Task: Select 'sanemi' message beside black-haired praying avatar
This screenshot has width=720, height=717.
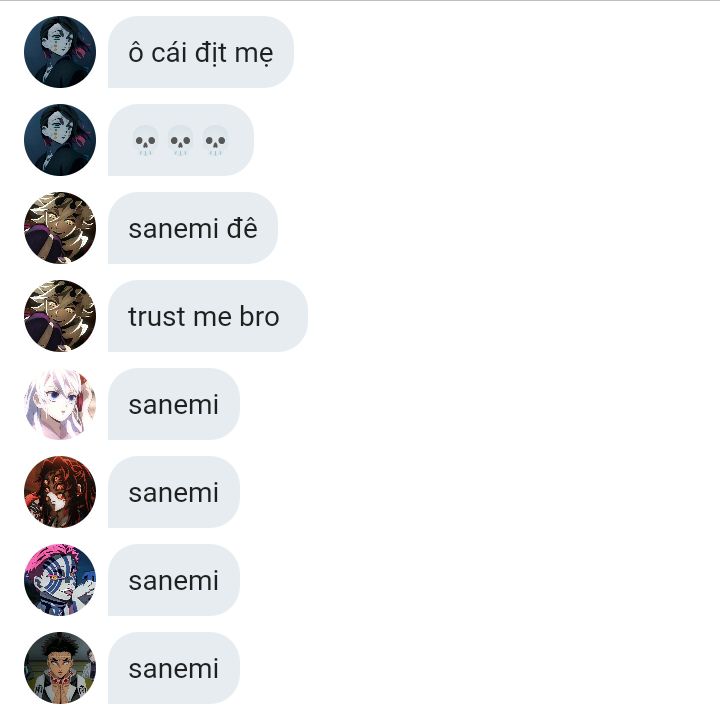Action: [174, 668]
